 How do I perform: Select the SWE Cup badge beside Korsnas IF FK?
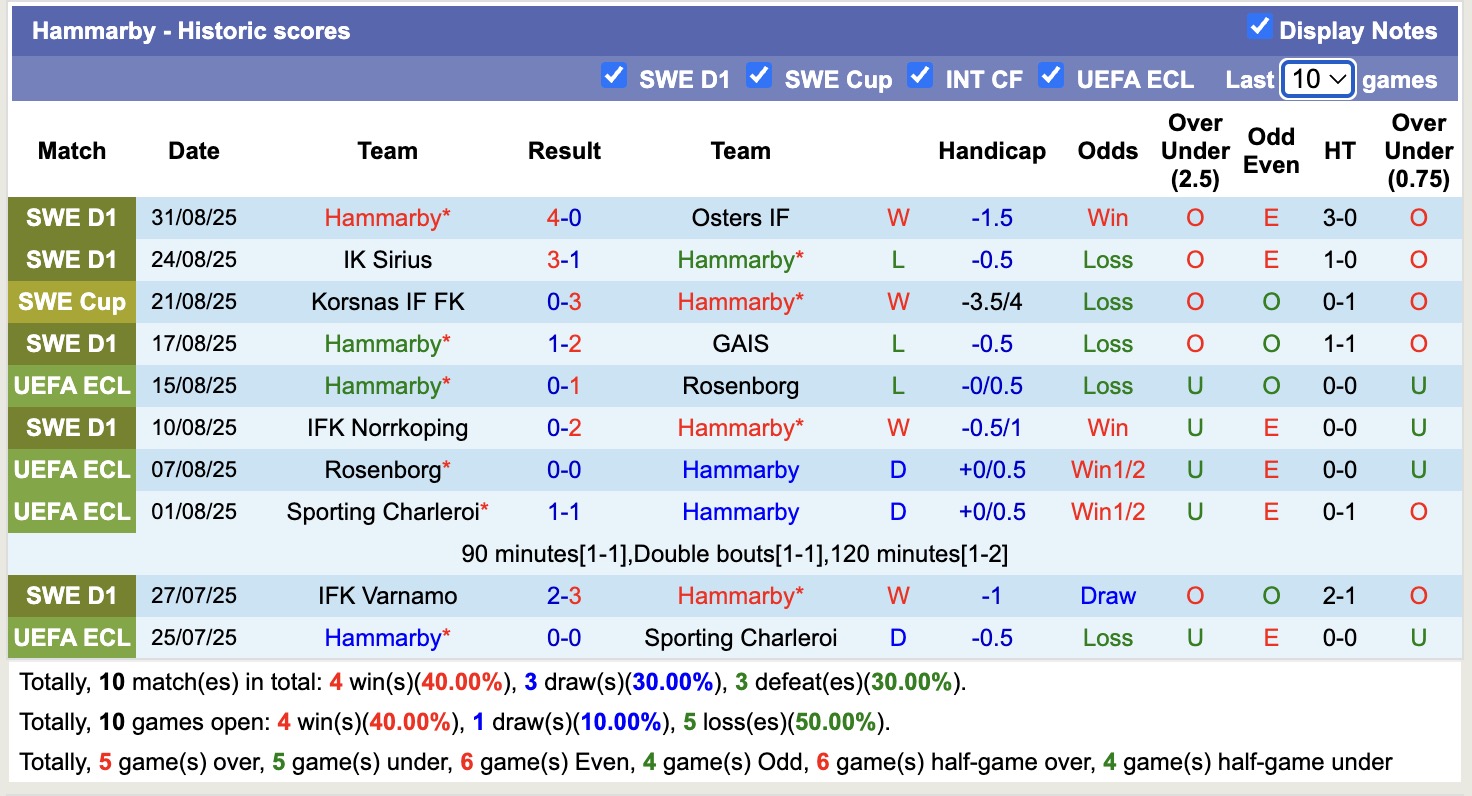tap(71, 301)
